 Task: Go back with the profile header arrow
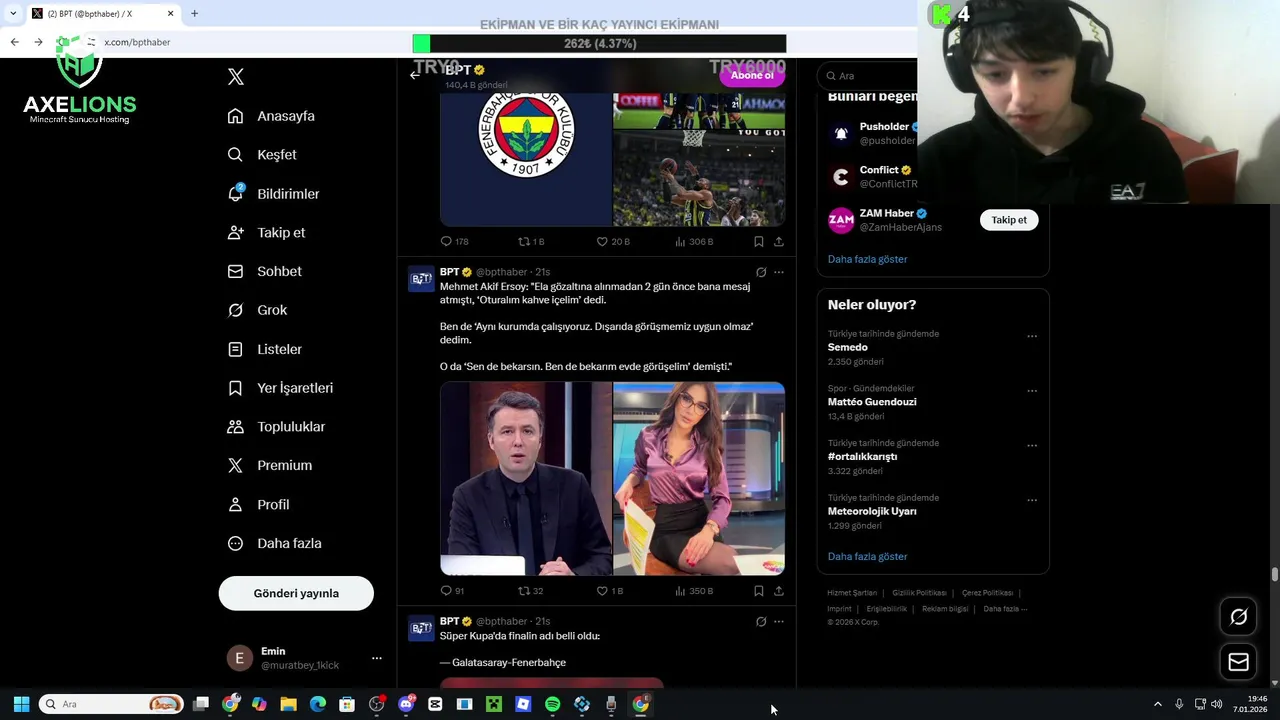[x=415, y=75]
